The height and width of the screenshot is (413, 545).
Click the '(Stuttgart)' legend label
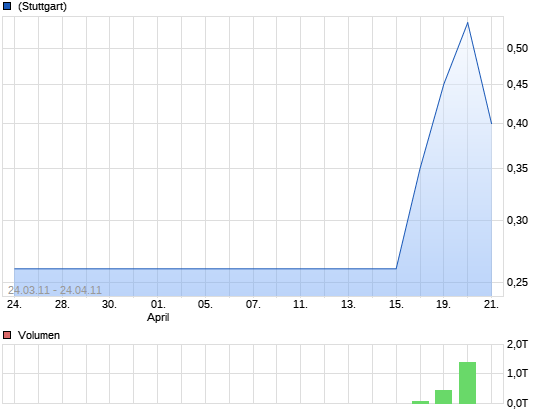point(42,7)
